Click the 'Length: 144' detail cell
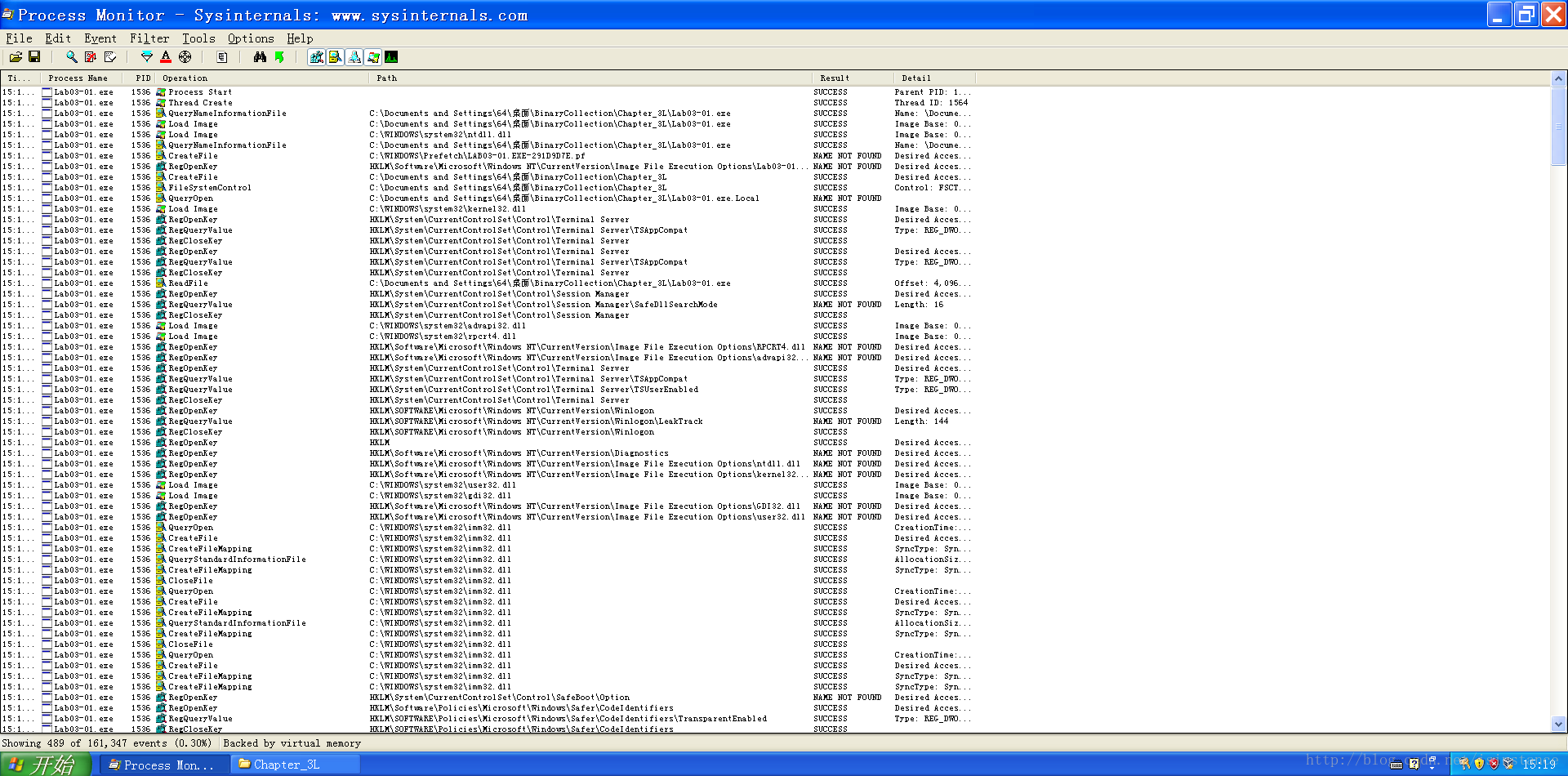Screen dimensions: 1568x776 [x=921, y=421]
